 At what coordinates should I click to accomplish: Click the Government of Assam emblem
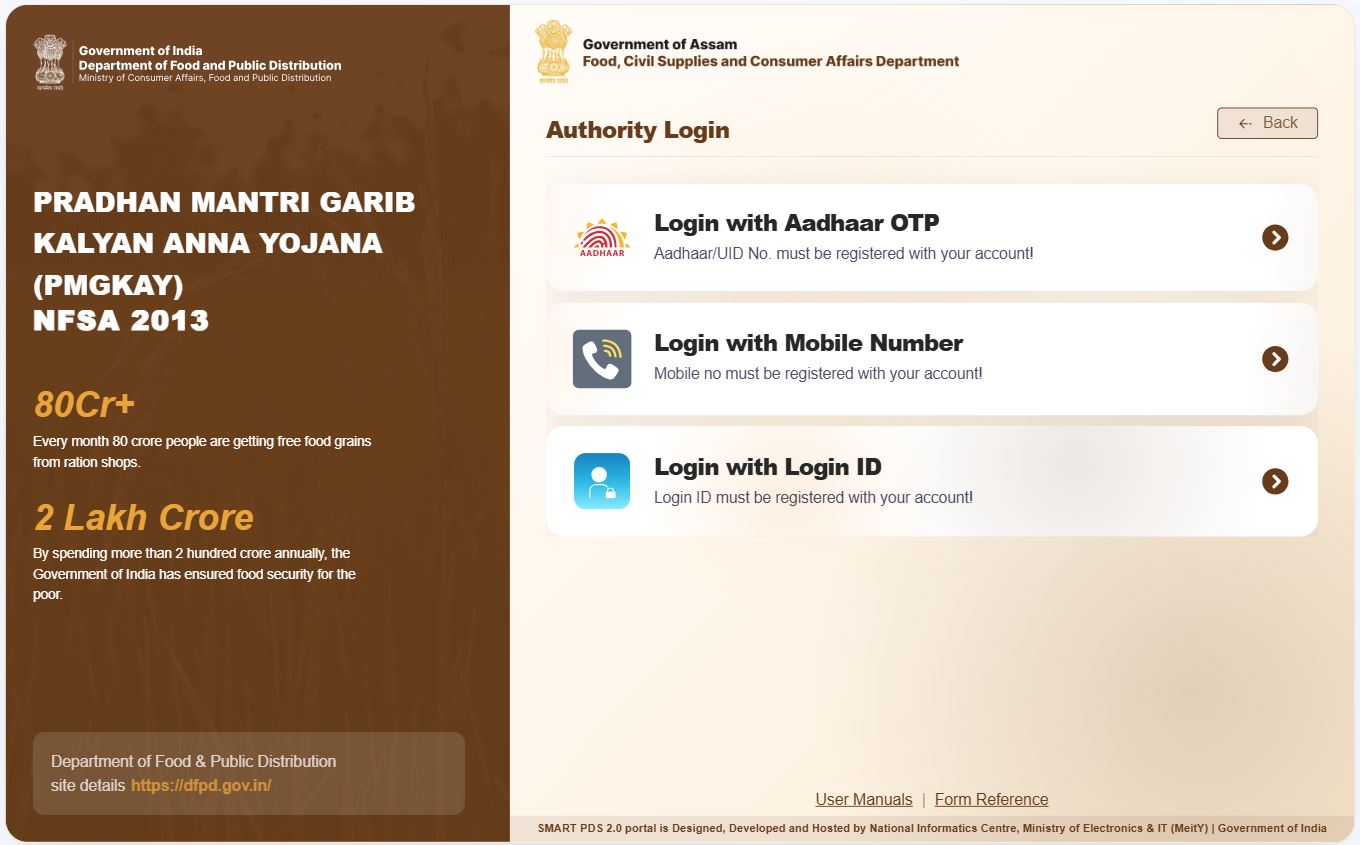click(x=553, y=50)
